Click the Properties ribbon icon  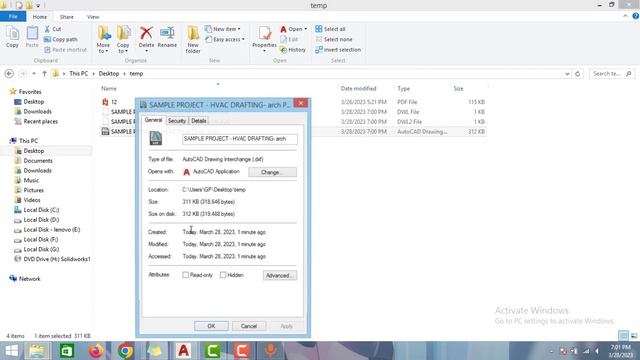[x=264, y=37]
